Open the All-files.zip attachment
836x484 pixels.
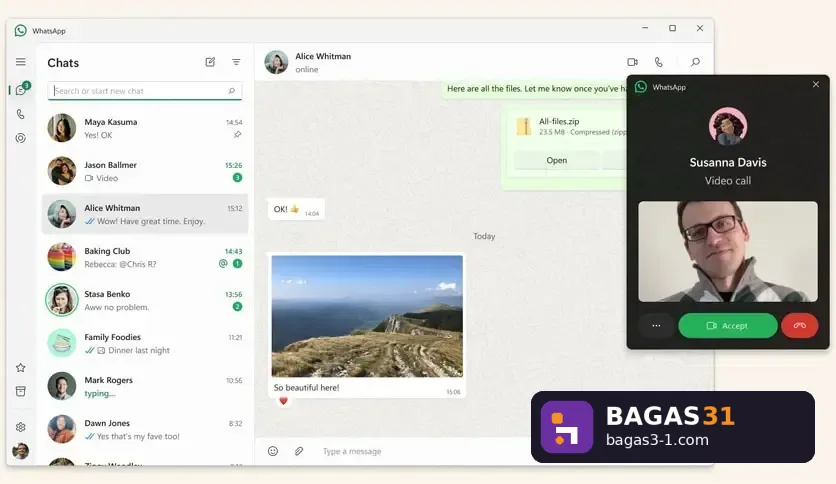557,160
